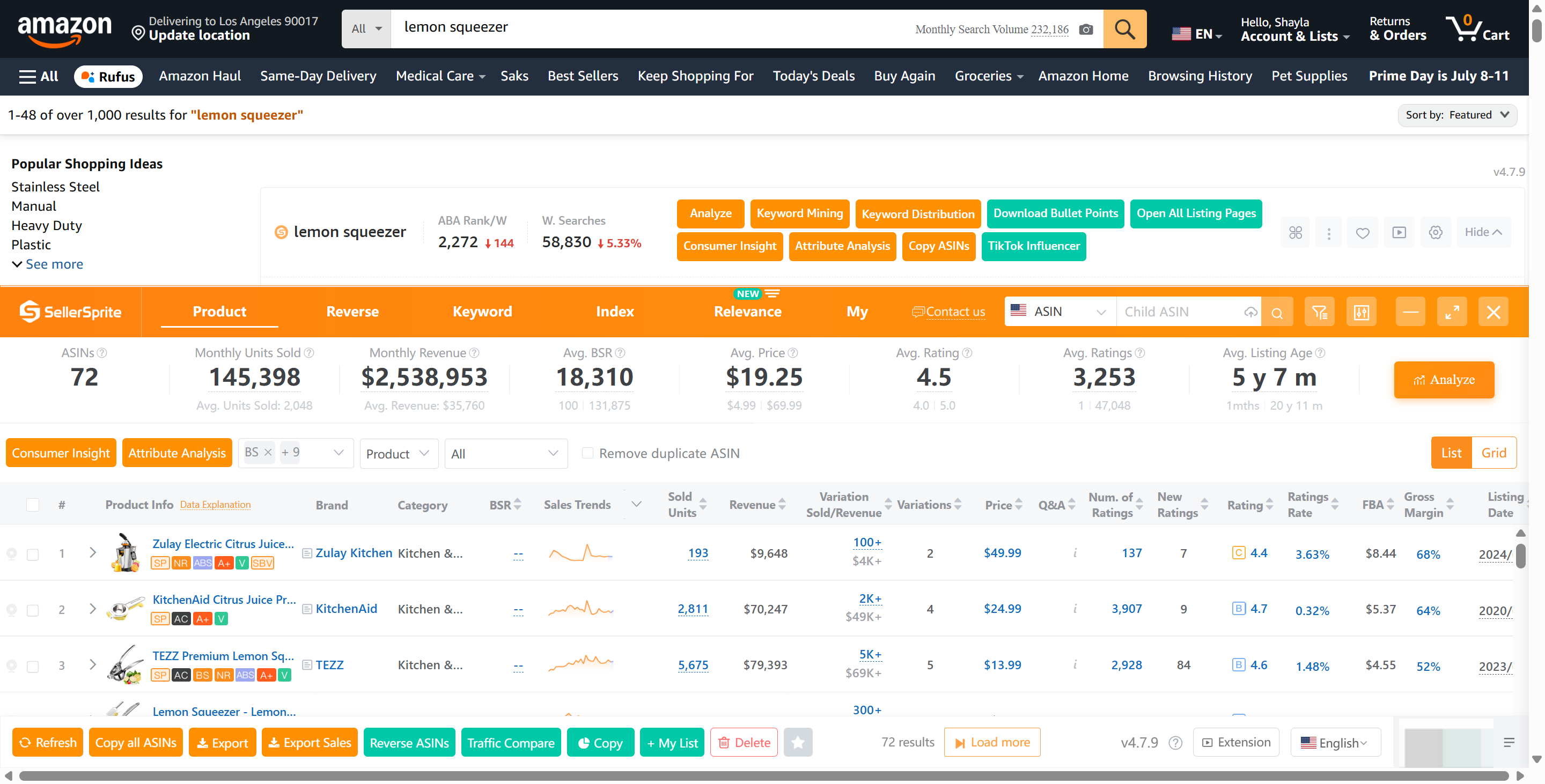Open the SellerSprite filter funnel icon

pyautogui.click(x=1319, y=312)
